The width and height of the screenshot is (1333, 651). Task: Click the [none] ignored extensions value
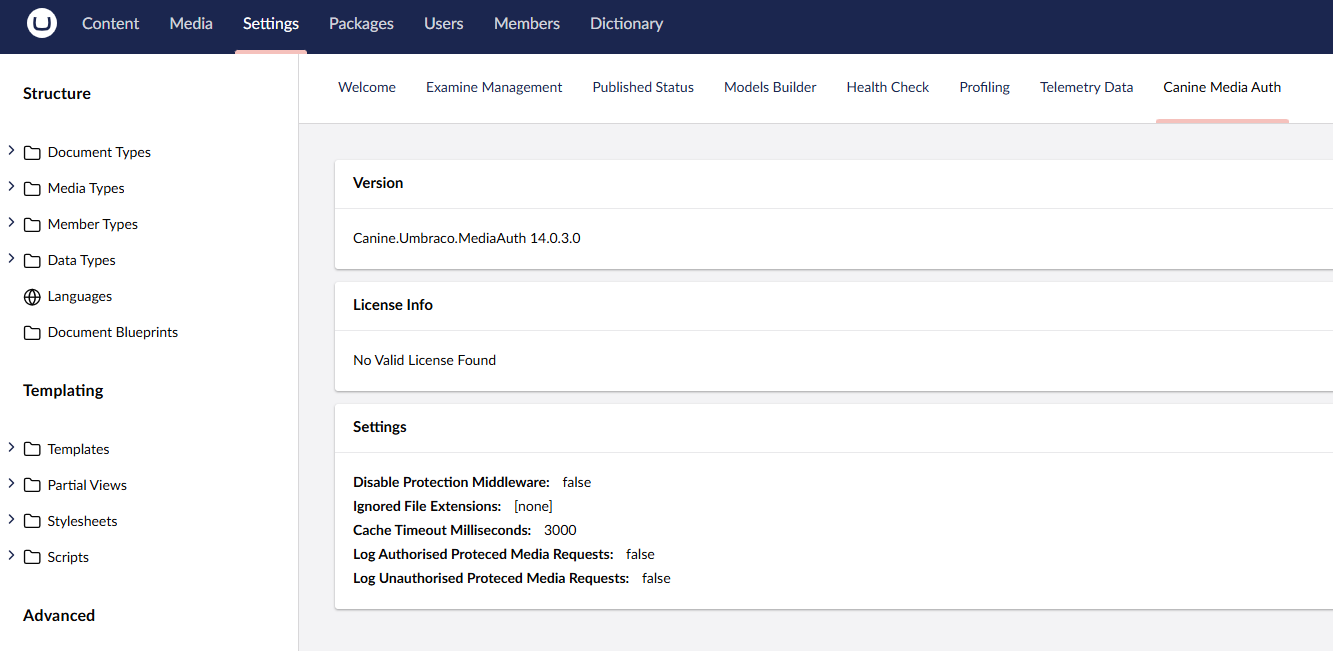point(533,507)
